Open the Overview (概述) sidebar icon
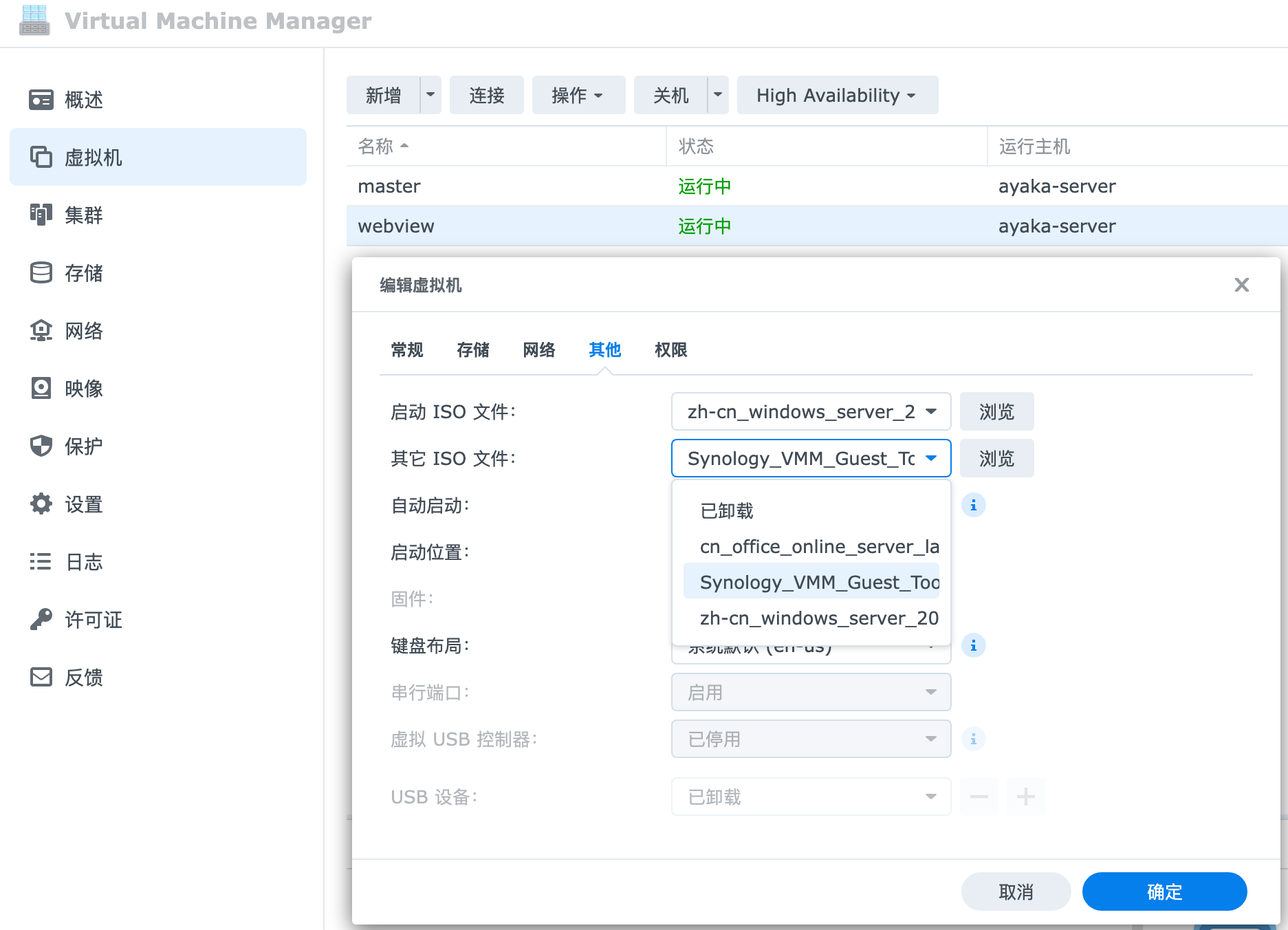The image size is (1288, 930). [41, 100]
